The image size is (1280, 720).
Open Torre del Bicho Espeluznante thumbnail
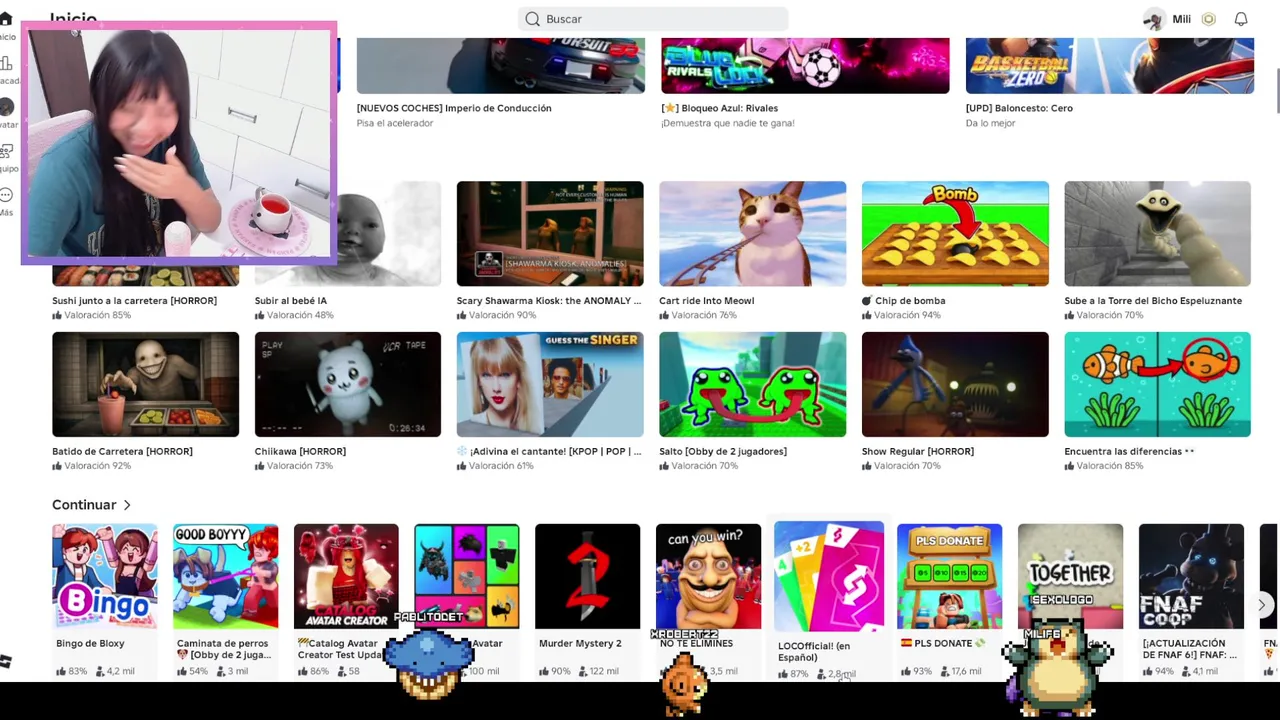(1158, 234)
